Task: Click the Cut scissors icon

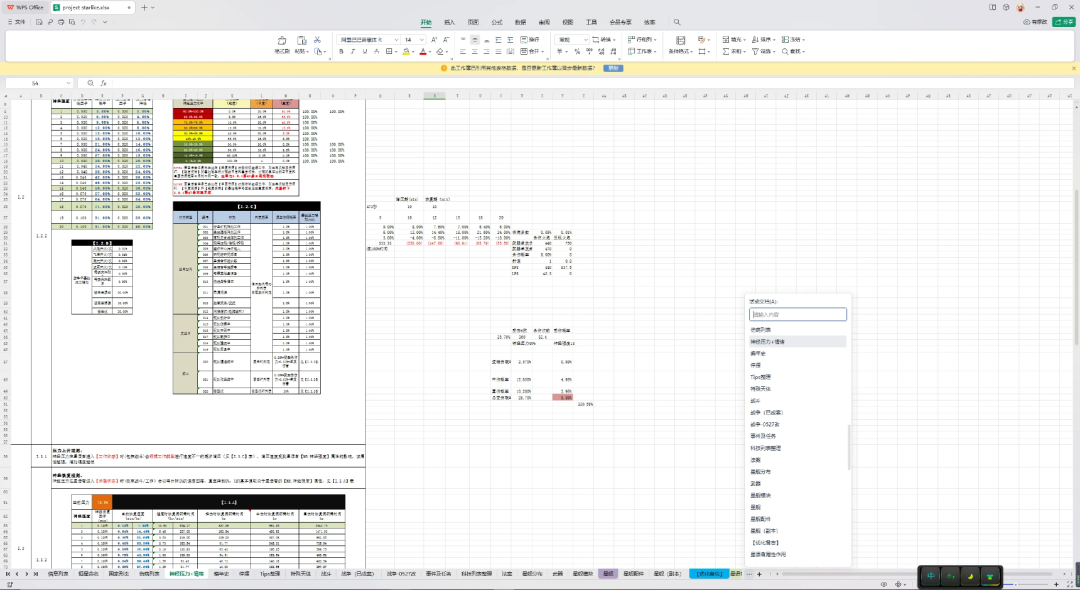Action: [x=318, y=40]
